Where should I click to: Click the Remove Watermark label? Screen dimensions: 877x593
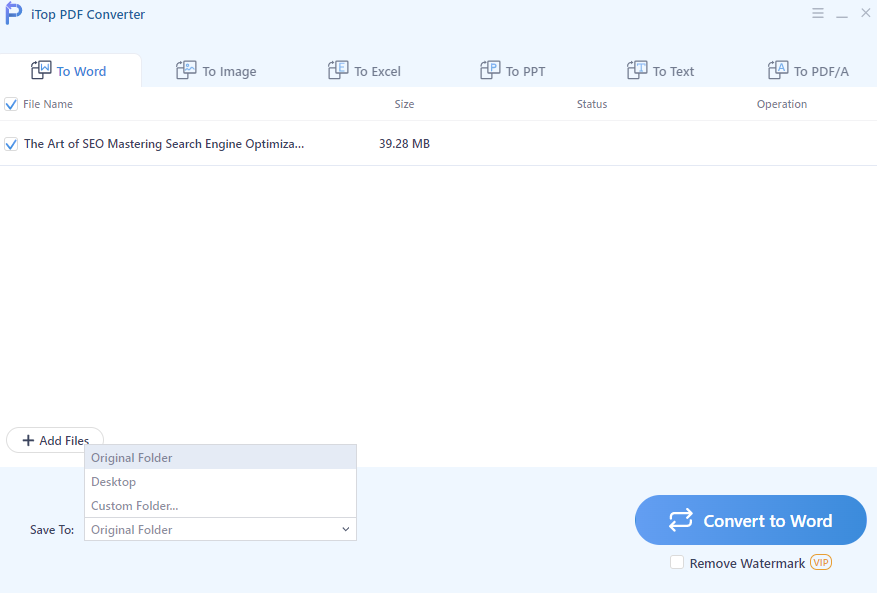click(x=747, y=563)
